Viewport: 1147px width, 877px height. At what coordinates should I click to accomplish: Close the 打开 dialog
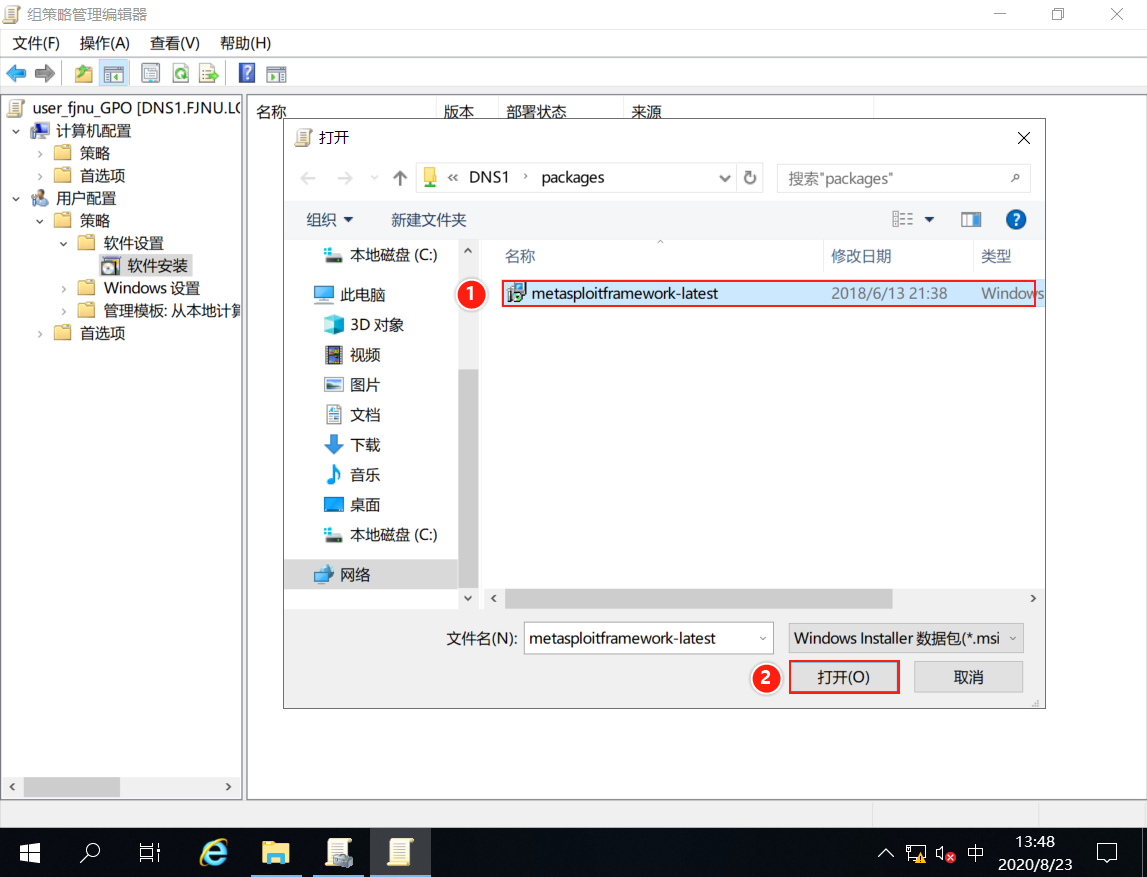[x=1023, y=138]
